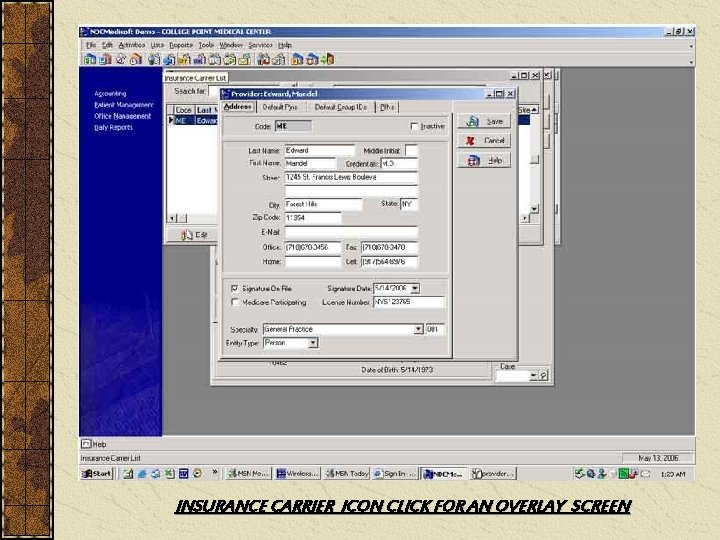Switch to the PINs tab
The image size is (720, 540).
[x=387, y=107]
